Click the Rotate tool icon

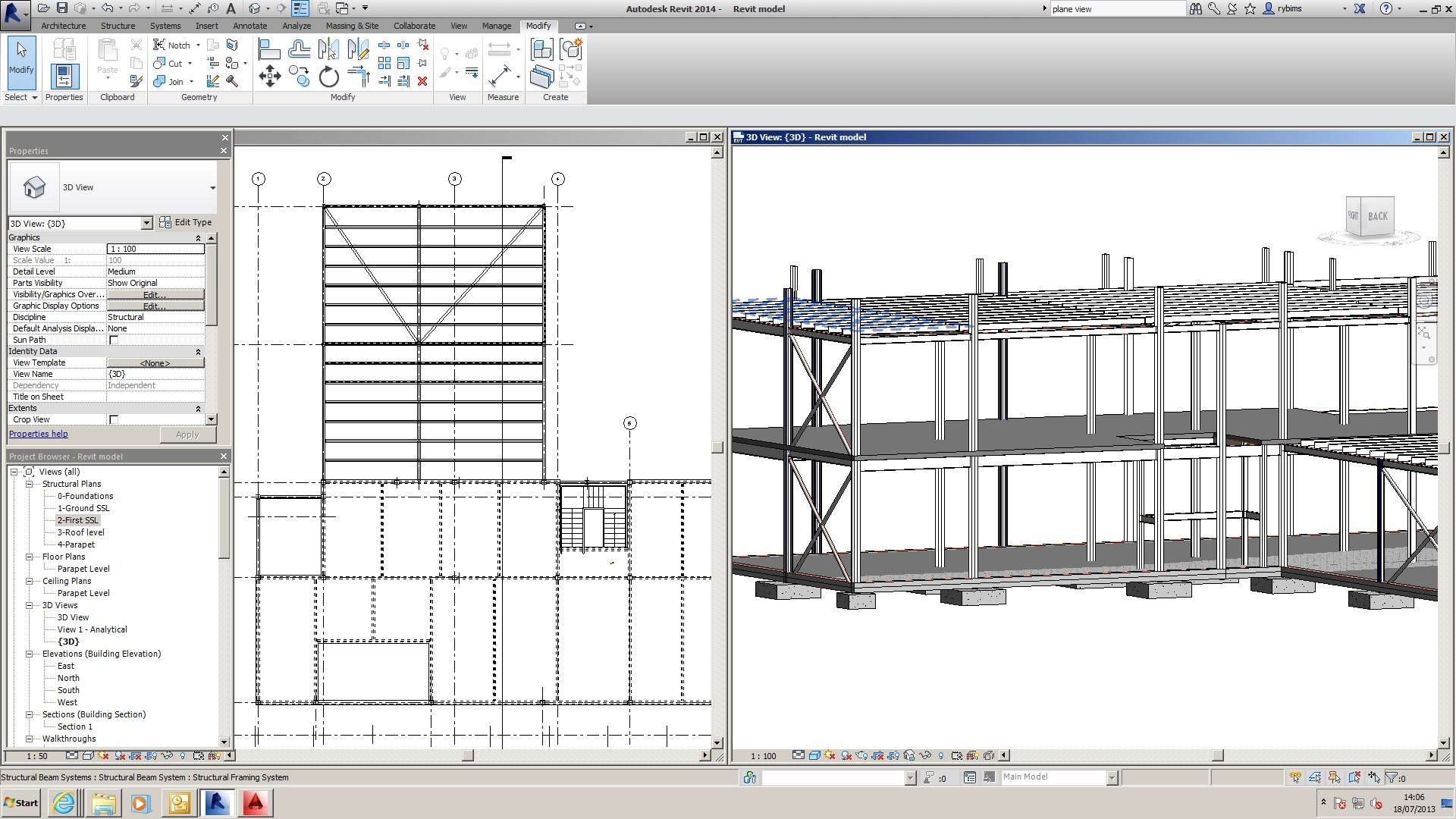point(328,76)
